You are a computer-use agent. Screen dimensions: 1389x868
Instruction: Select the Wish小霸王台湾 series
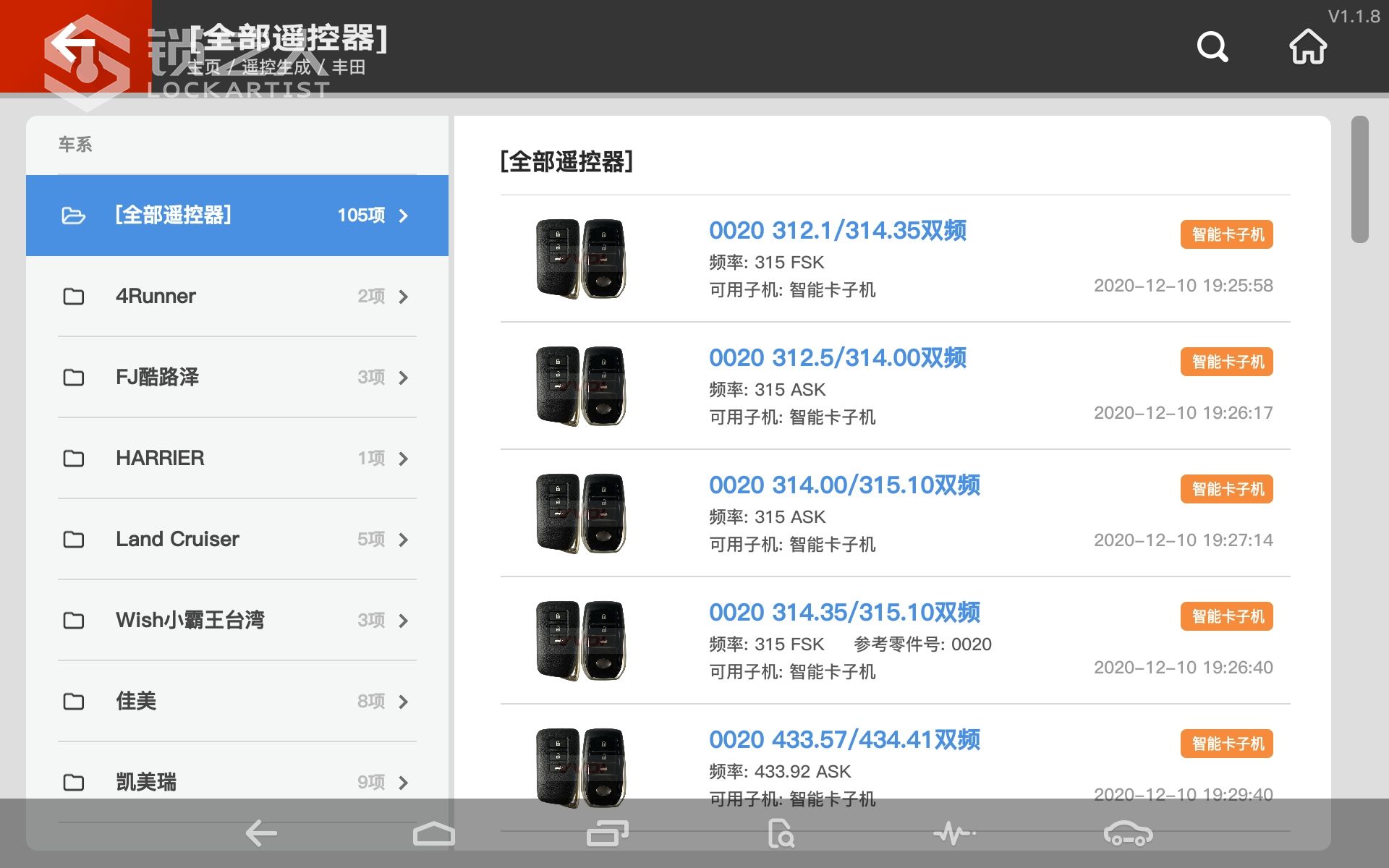point(237,621)
